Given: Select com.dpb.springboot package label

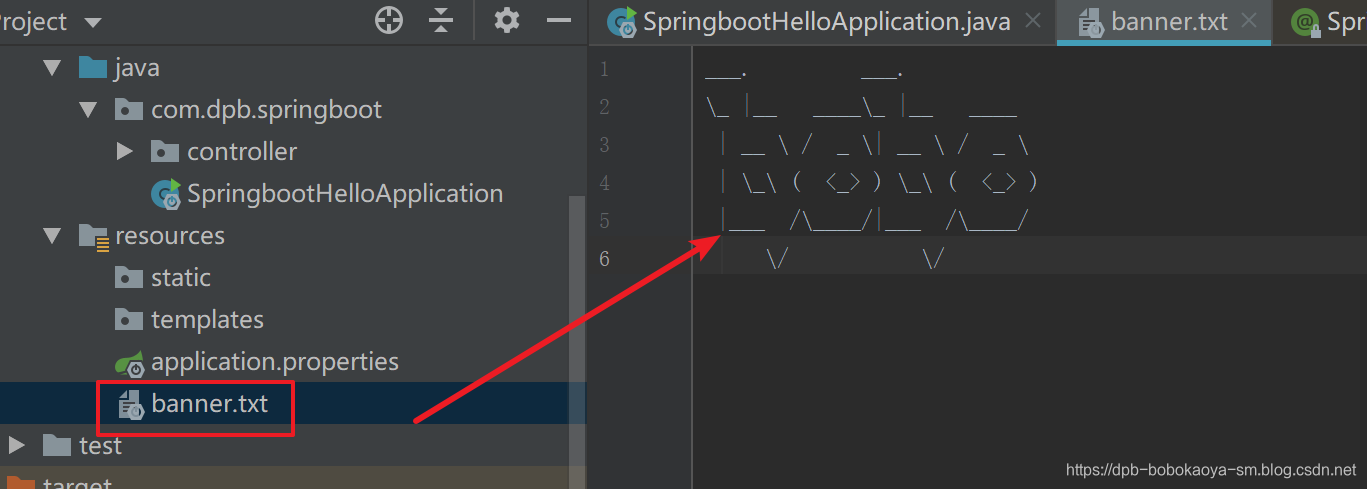Looking at the screenshot, I should (x=267, y=109).
